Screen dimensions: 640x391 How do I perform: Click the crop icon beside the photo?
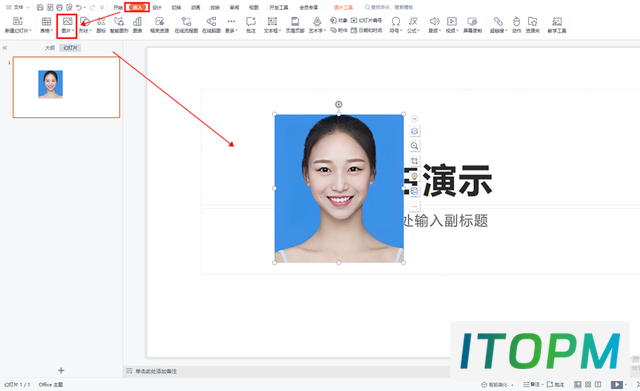click(x=414, y=161)
